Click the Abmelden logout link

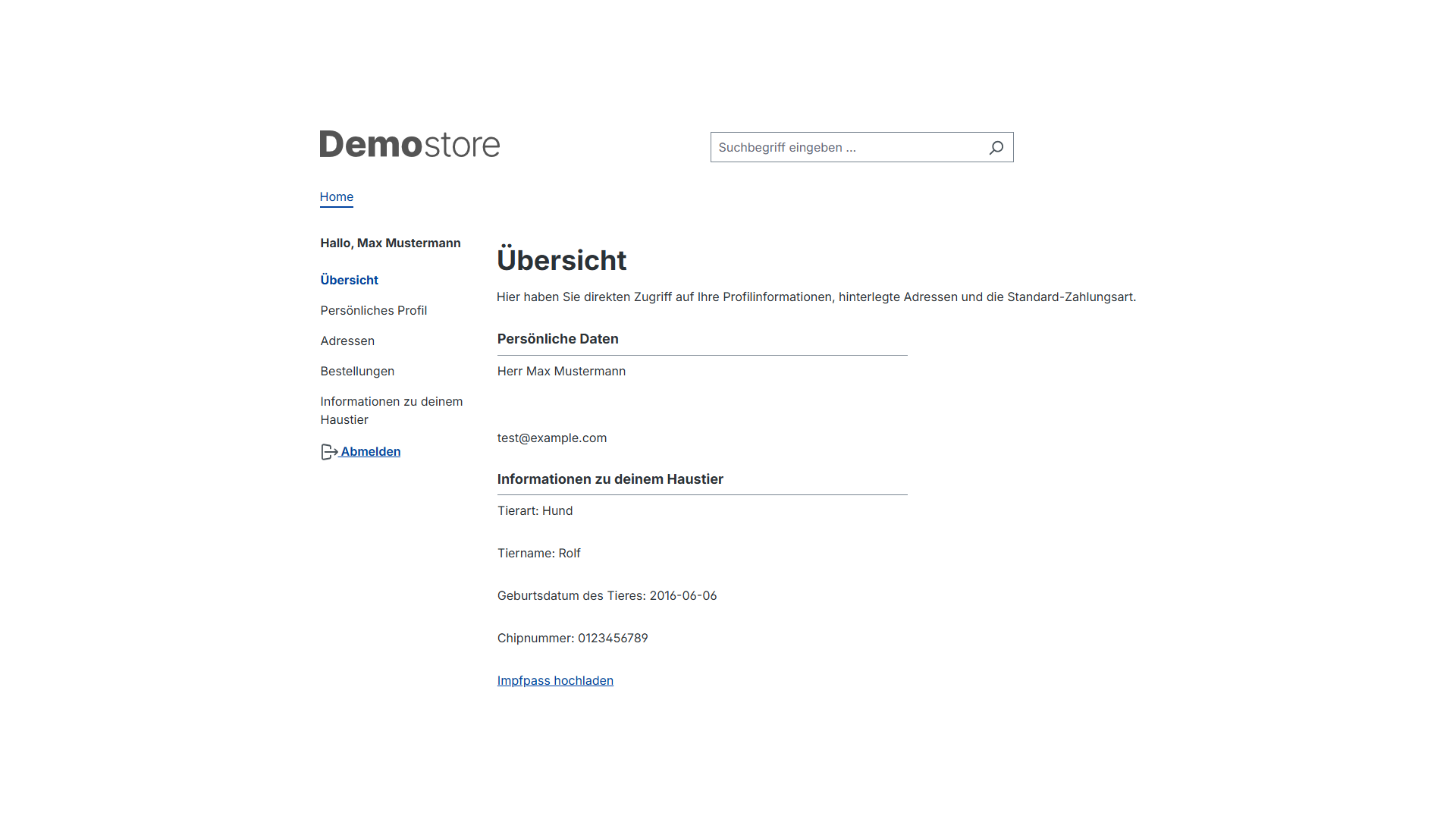coord(370,451)
